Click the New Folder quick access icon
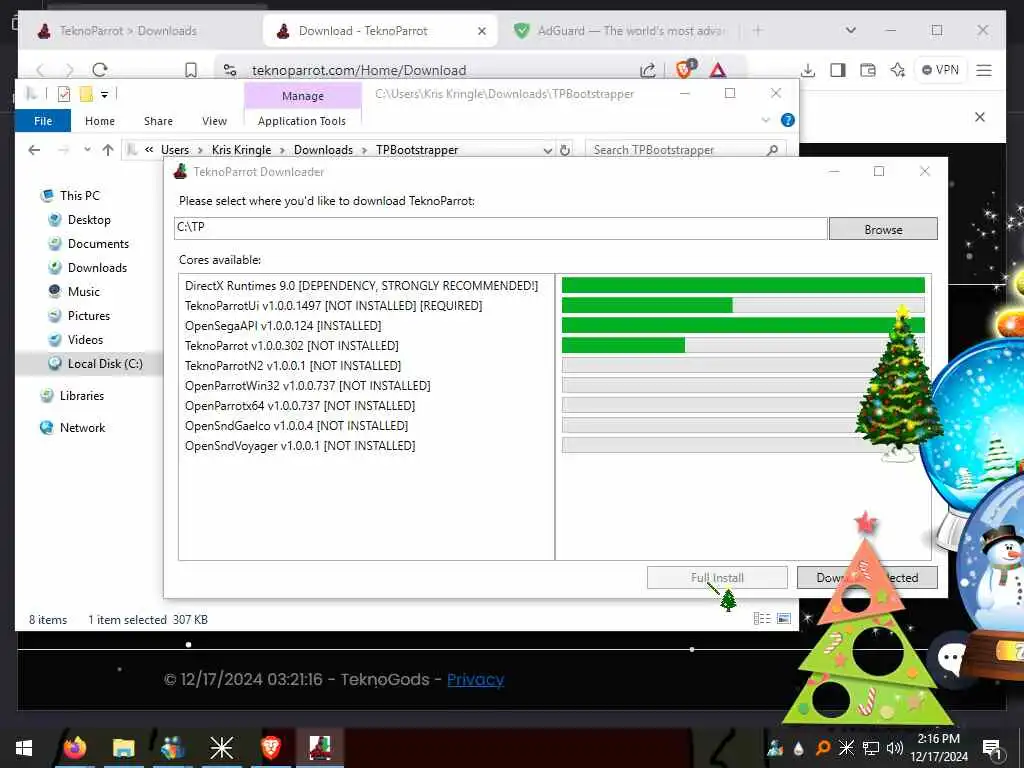 (86, 94)
